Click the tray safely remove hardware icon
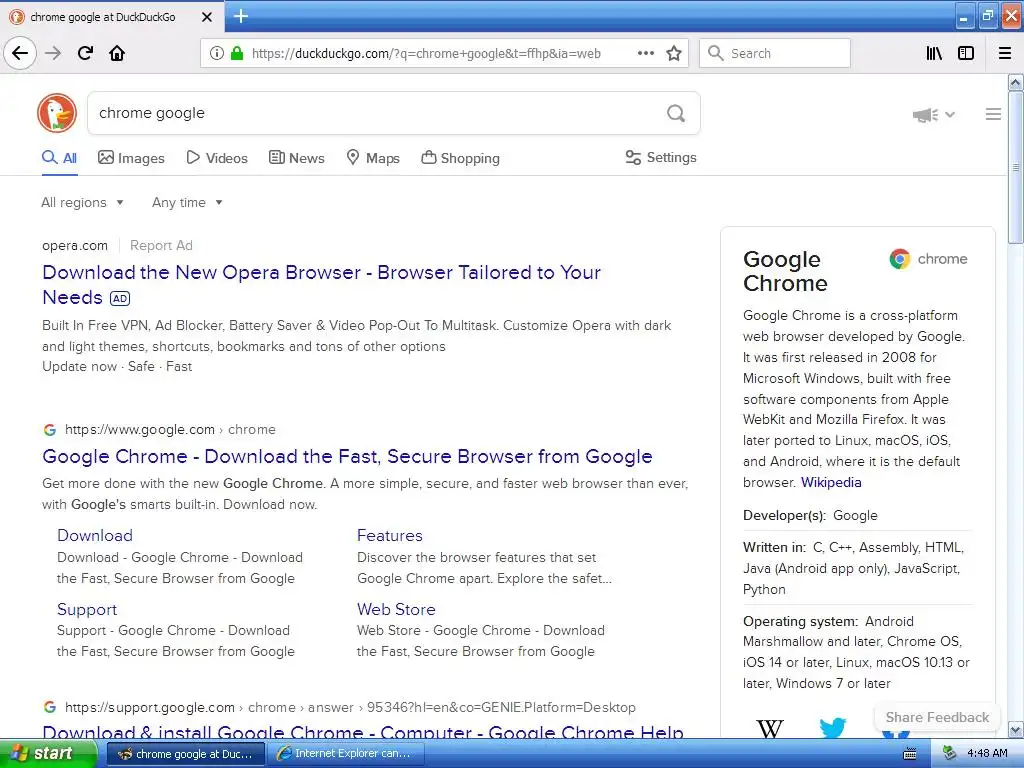 tap(950, 753)
